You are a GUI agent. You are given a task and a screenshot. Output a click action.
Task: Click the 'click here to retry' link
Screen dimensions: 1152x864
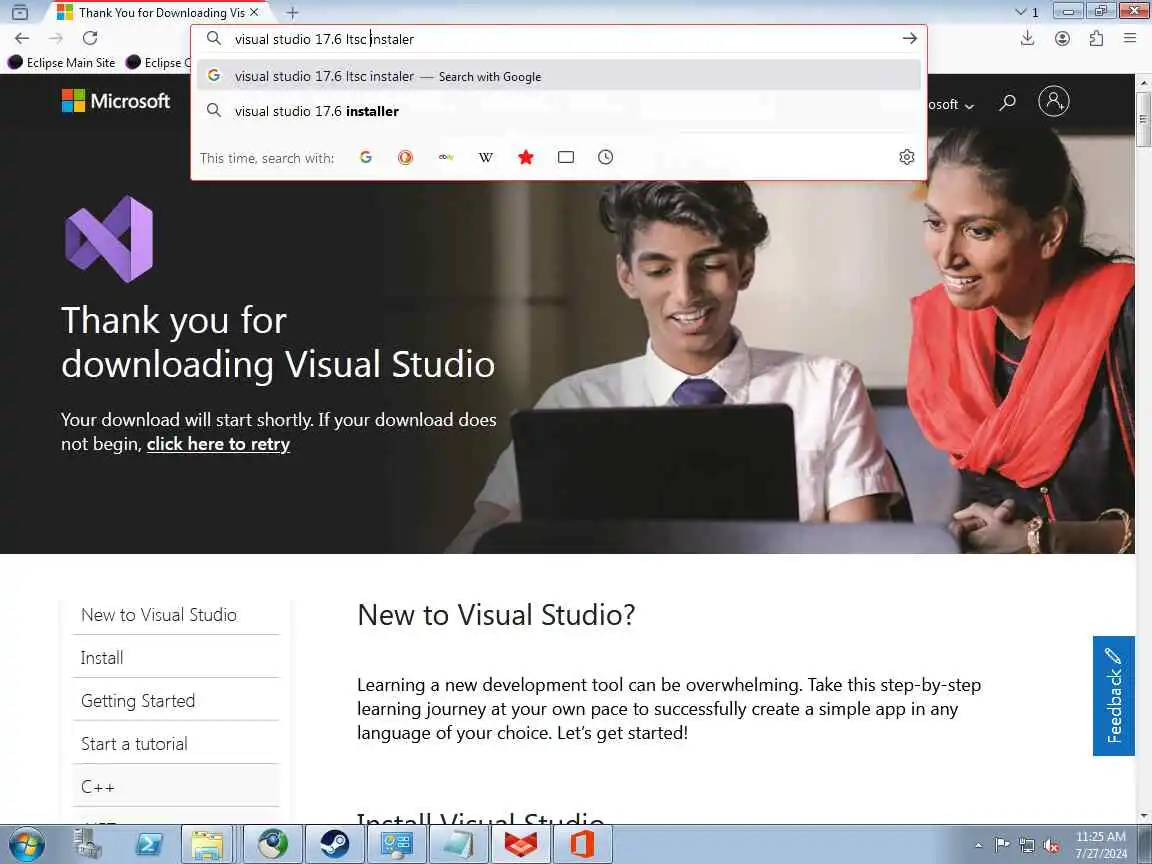218,444
